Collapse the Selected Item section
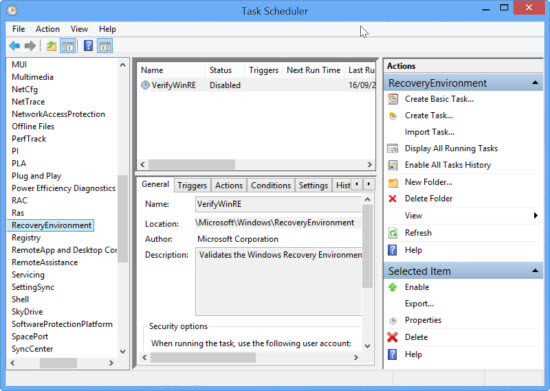 point(535,270)
